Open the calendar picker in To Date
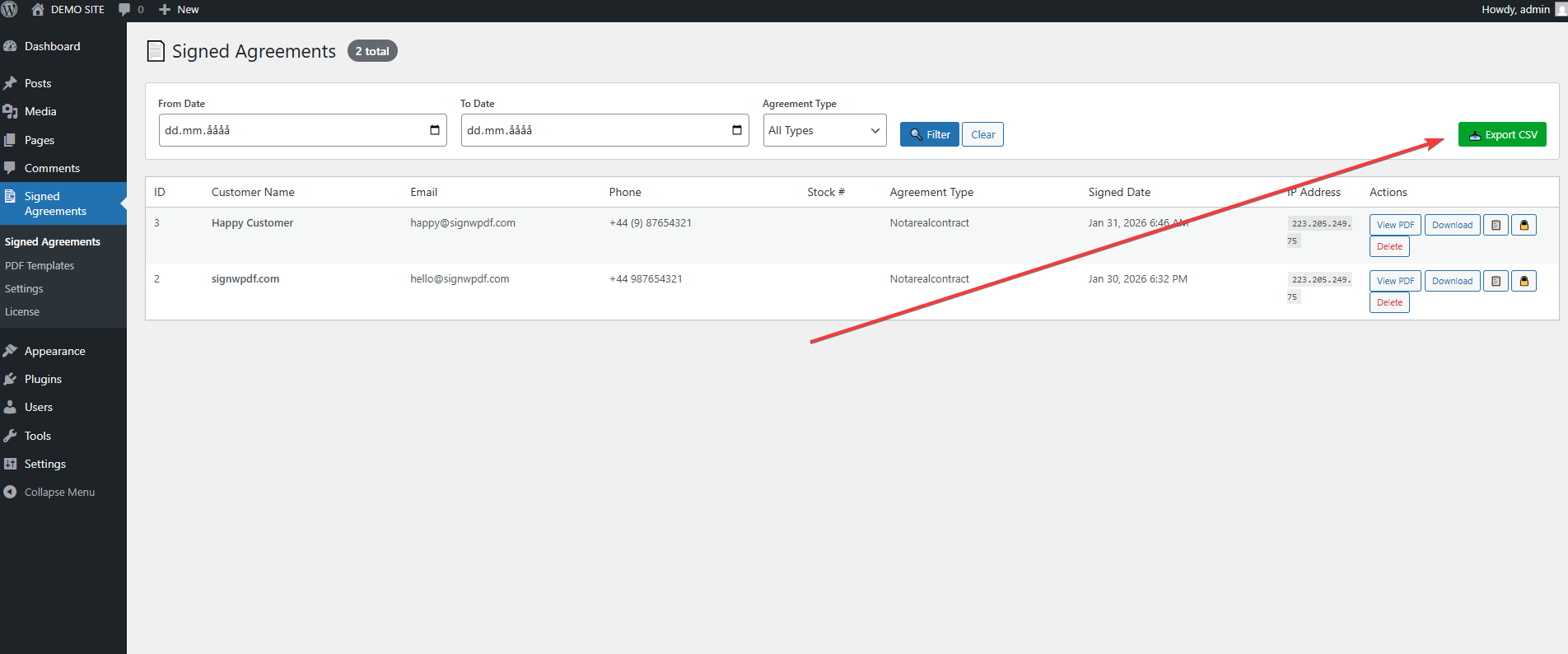This screenshot has width=1568, height=654. coord(737,130)
